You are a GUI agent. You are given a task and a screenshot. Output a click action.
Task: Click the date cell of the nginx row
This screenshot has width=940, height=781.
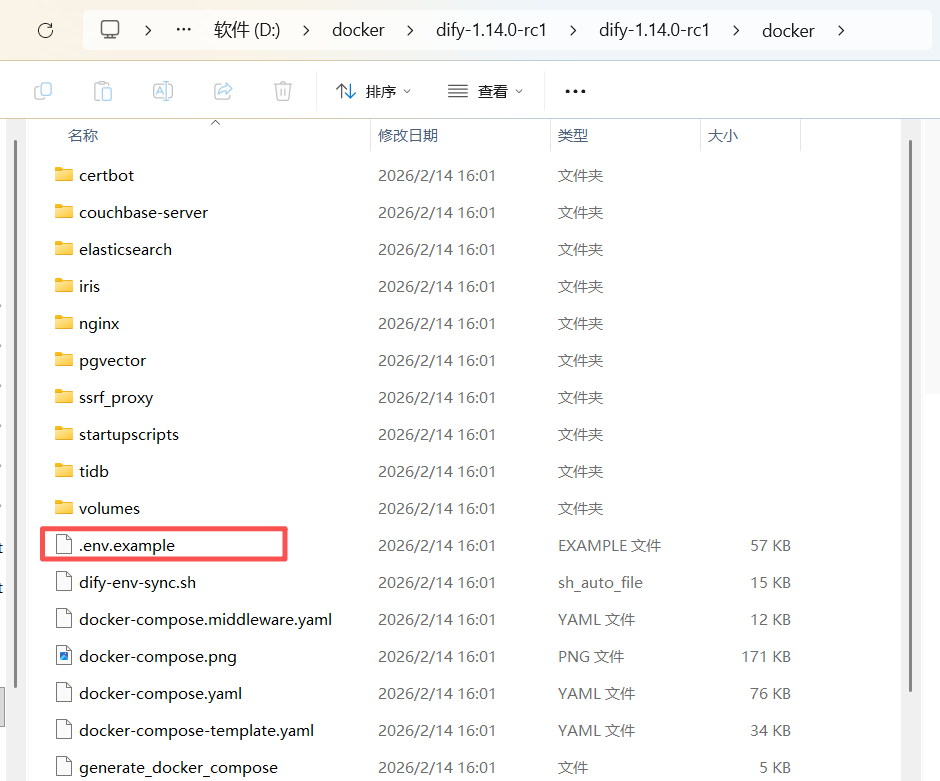(436, 324)
